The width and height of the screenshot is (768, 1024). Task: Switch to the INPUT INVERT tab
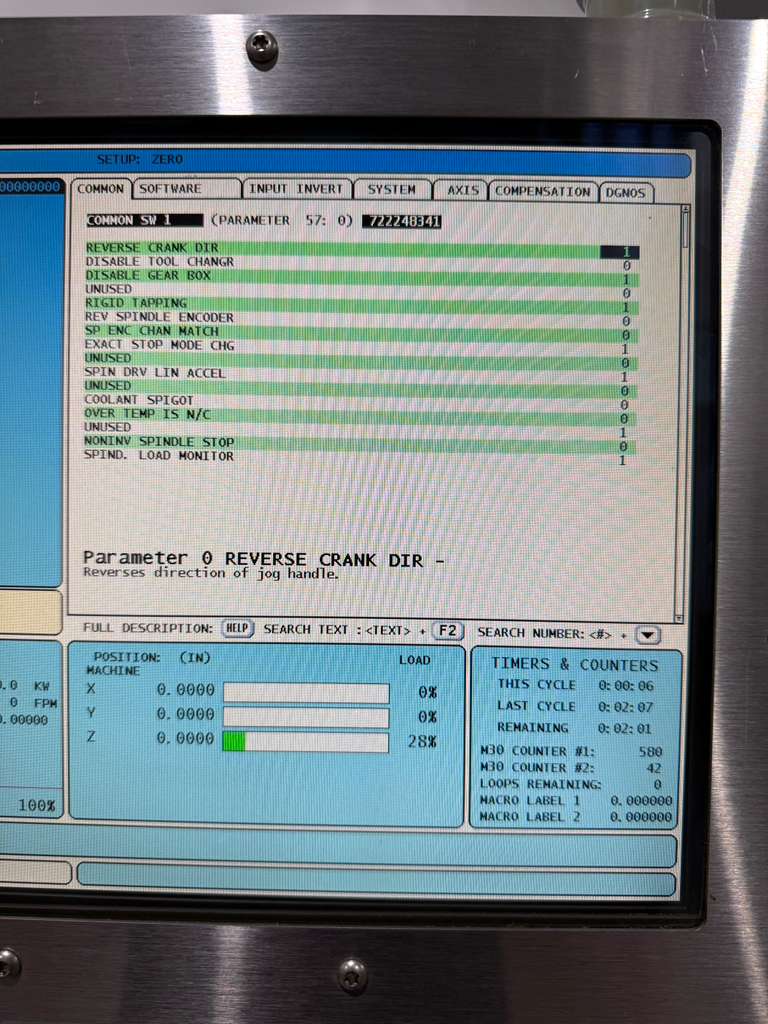pyautogui.click(x=296, y=189)
